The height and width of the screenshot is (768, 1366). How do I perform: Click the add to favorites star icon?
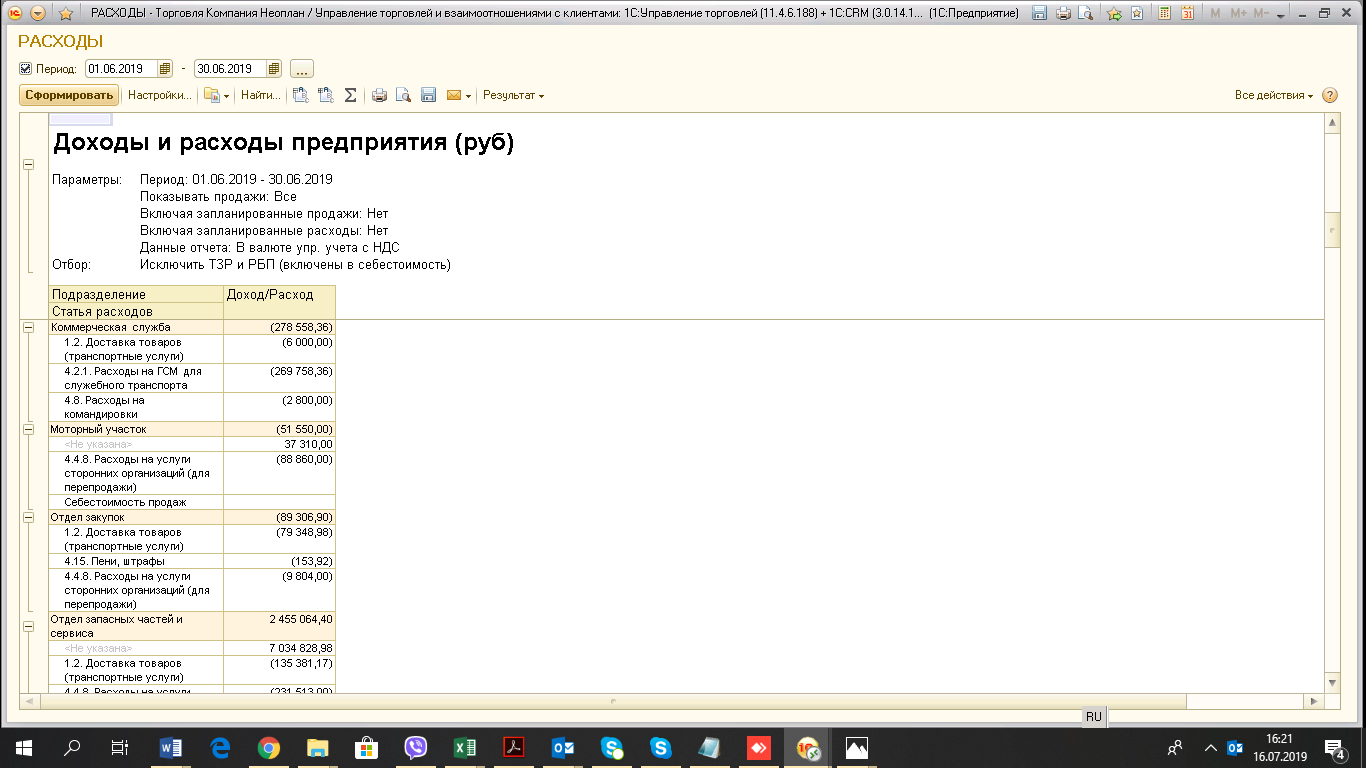(x=66, y=14)
